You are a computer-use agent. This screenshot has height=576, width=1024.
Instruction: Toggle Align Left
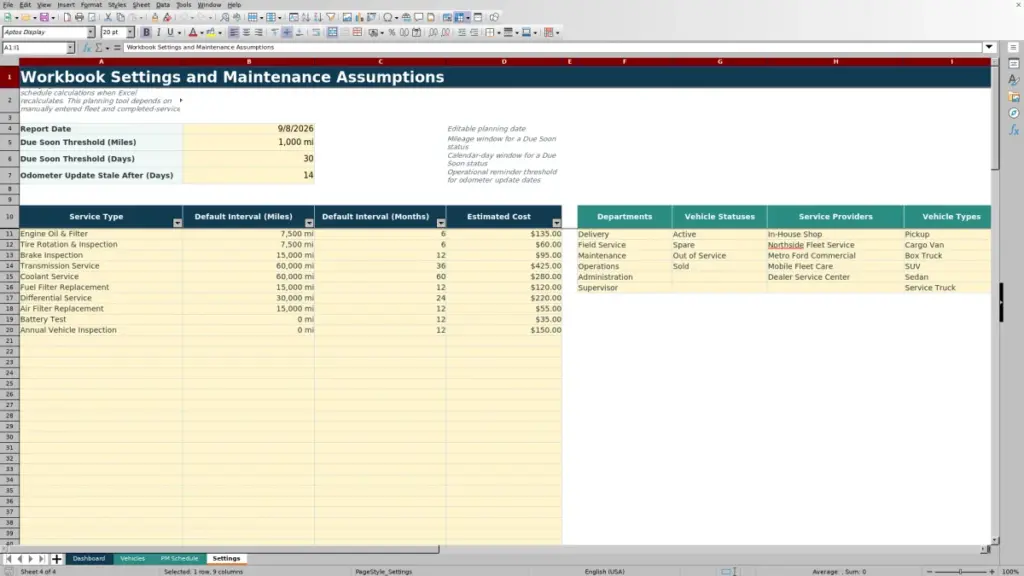click(x=234, y=33)
